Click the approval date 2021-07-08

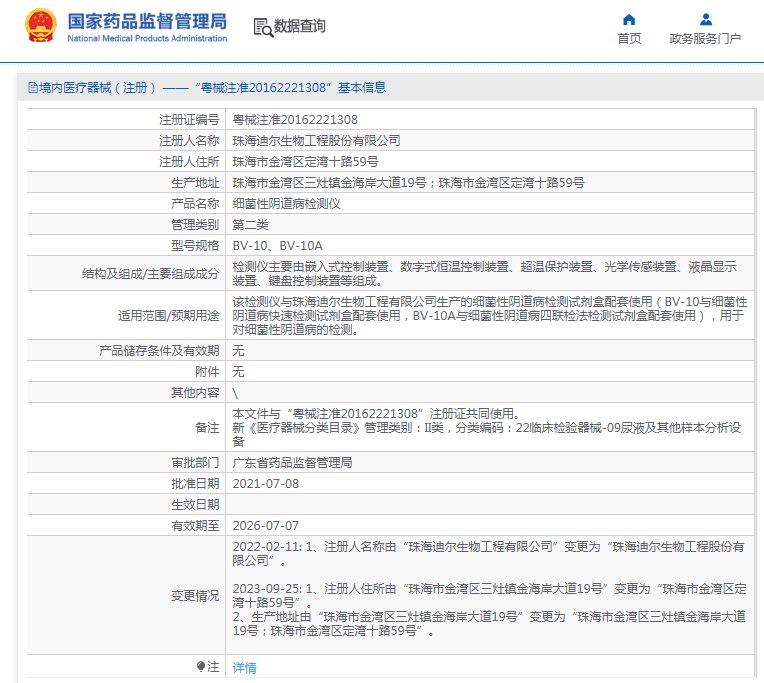coord(266,484)
